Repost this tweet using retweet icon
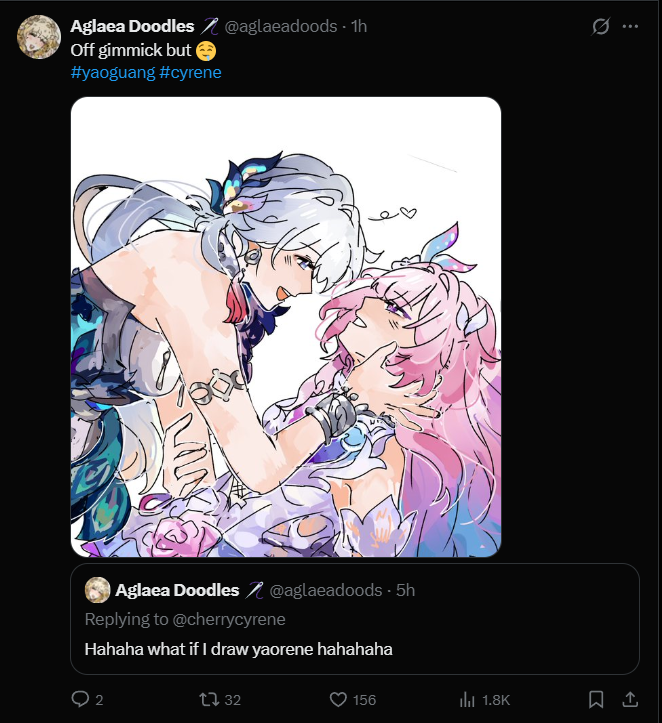The width and height of the screenshot is (662, 723). pos(209,699)
